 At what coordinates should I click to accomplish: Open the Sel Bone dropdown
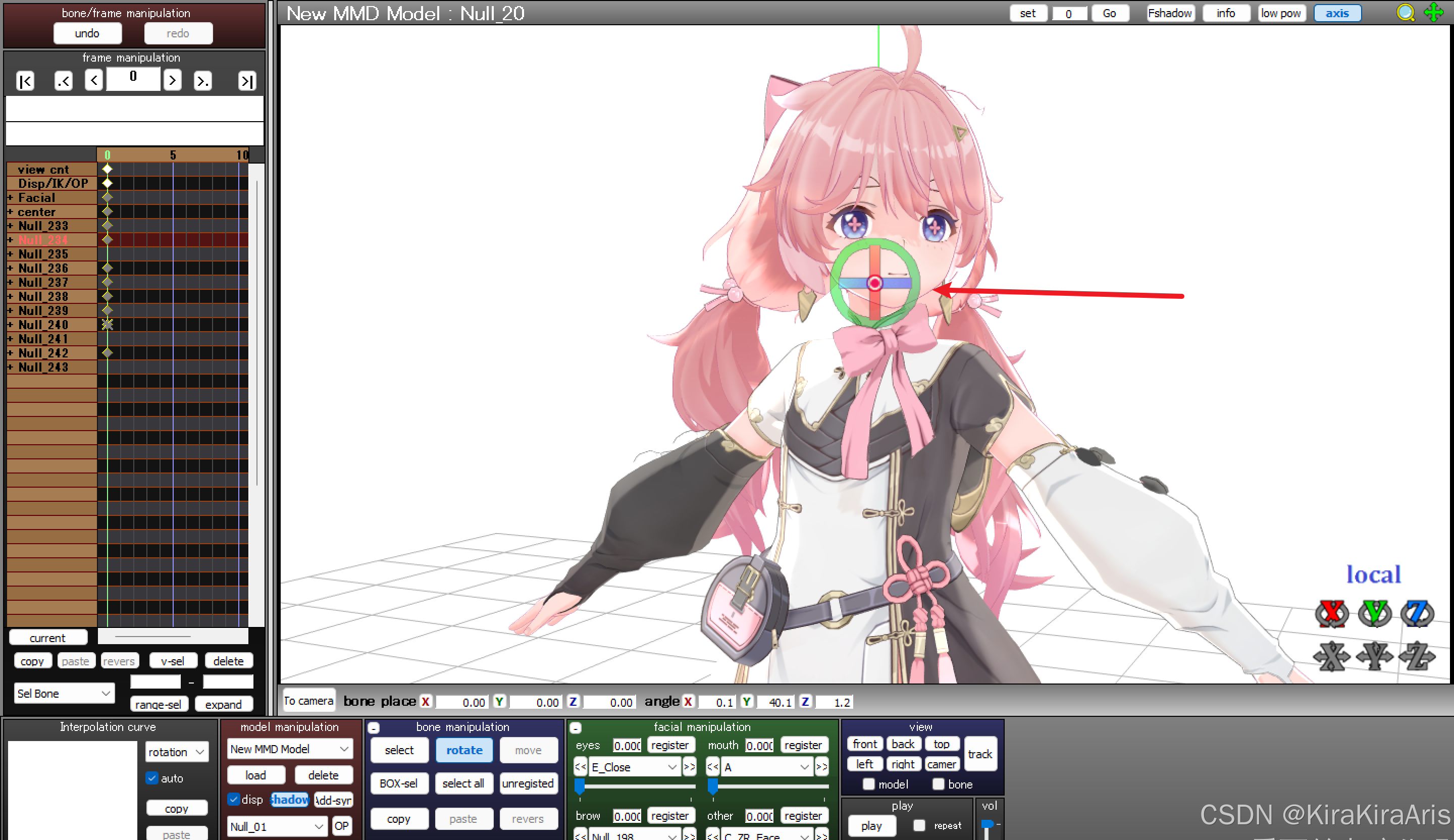[64, 693]
